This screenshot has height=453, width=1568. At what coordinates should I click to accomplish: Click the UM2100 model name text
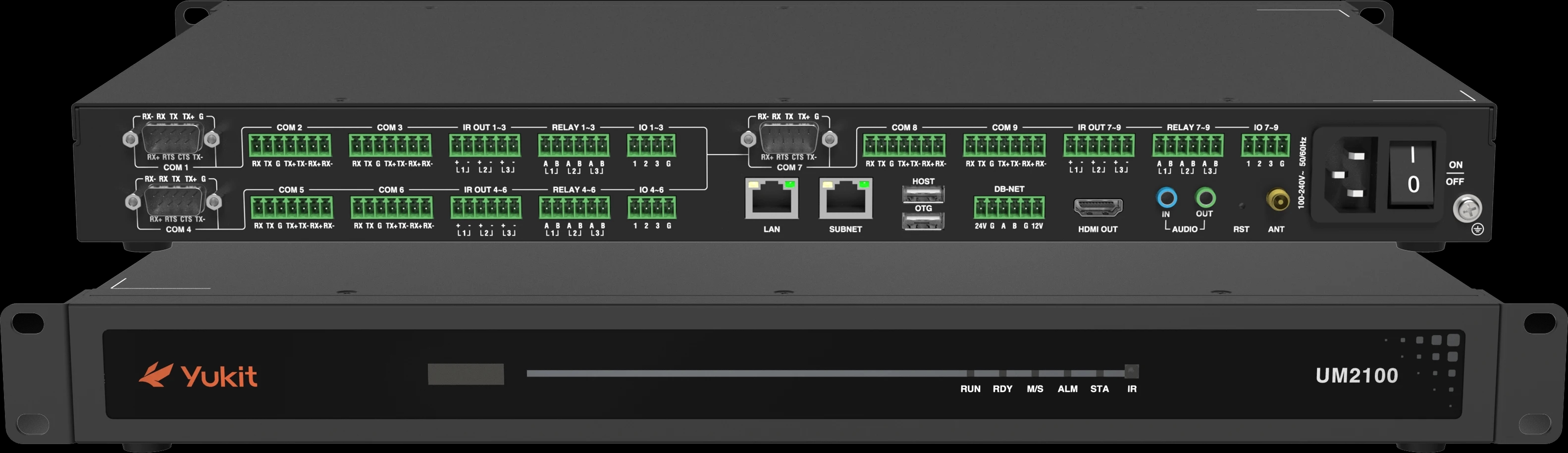[1357, 376]
